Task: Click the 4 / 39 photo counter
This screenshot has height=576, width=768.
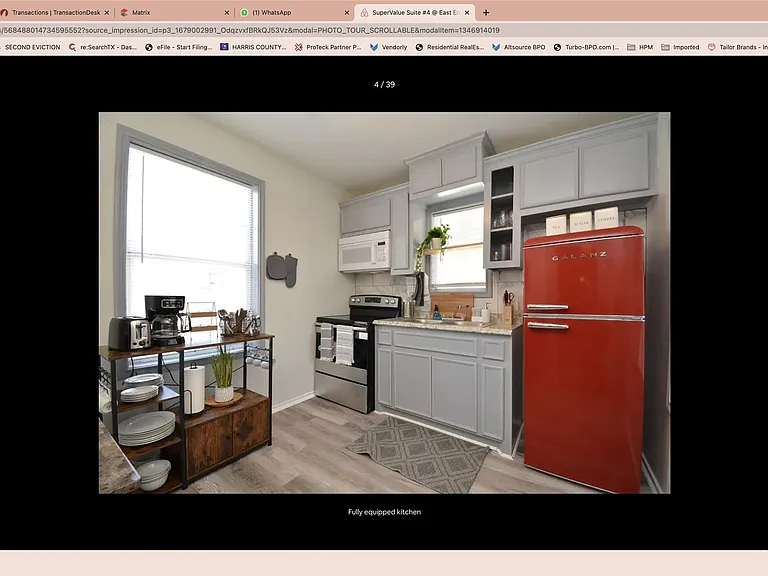Action: (384, 85)
